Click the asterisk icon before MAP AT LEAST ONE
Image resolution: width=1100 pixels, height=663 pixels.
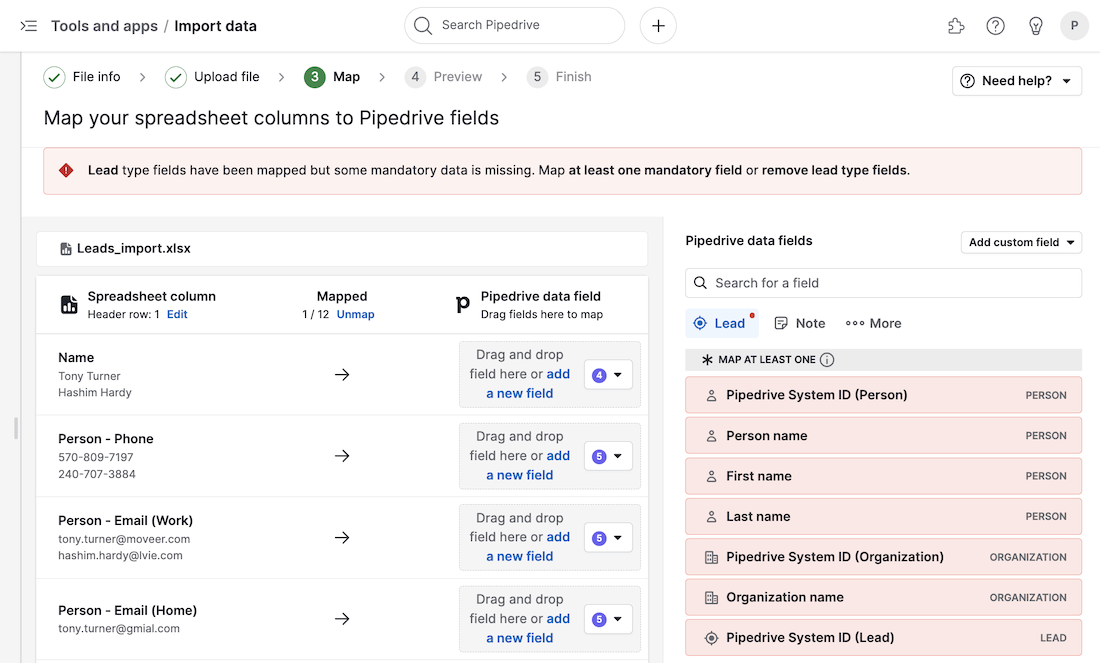(x=707, y=360)
